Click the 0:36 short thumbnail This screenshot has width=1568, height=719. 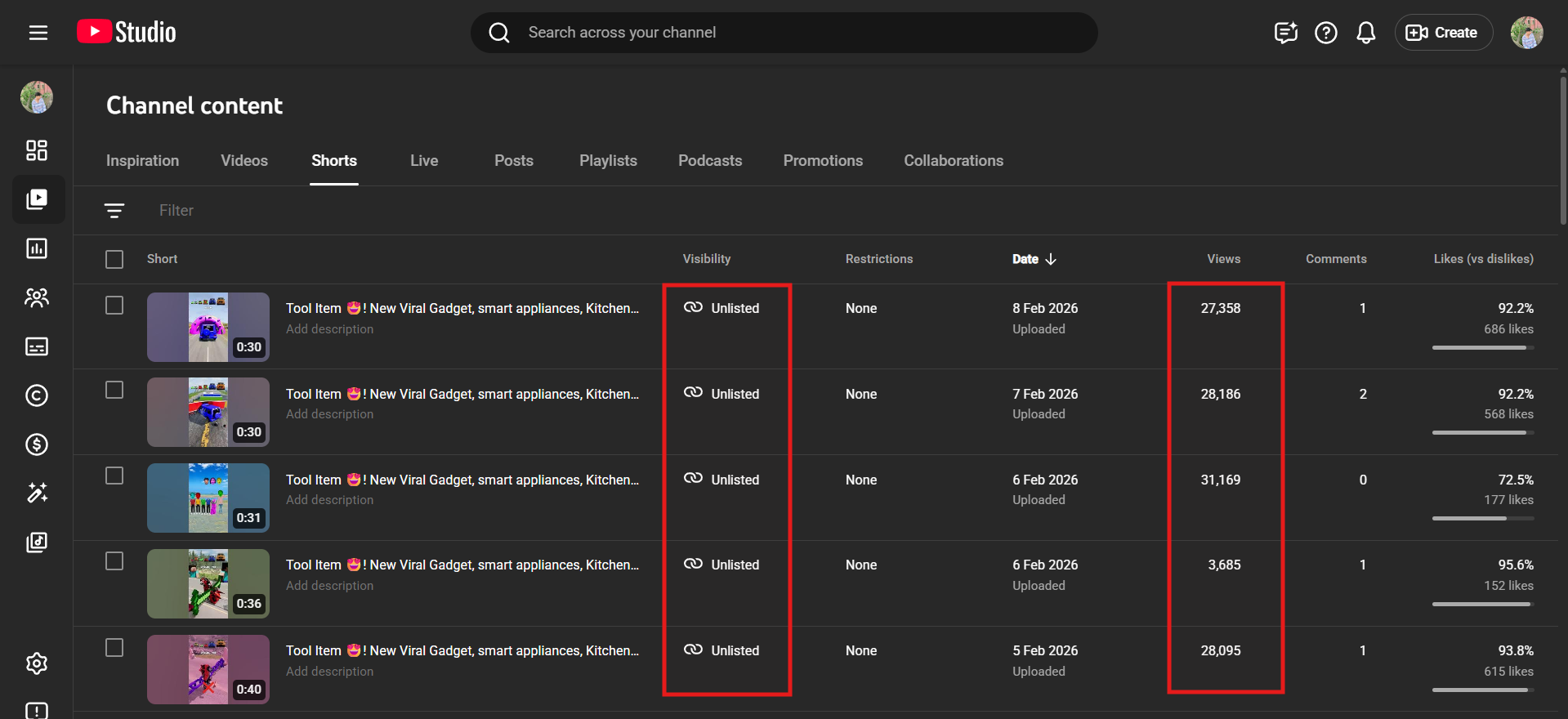208,583
